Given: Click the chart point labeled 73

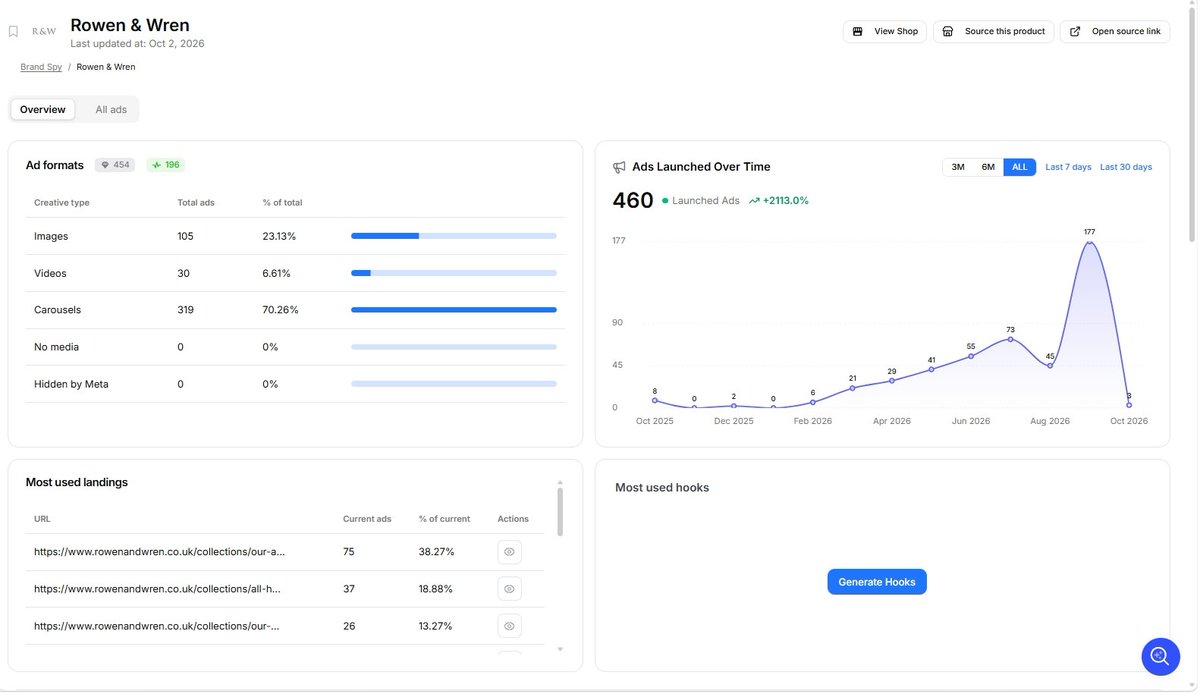Looking at the screenshot, I should tap(1011, 339).
